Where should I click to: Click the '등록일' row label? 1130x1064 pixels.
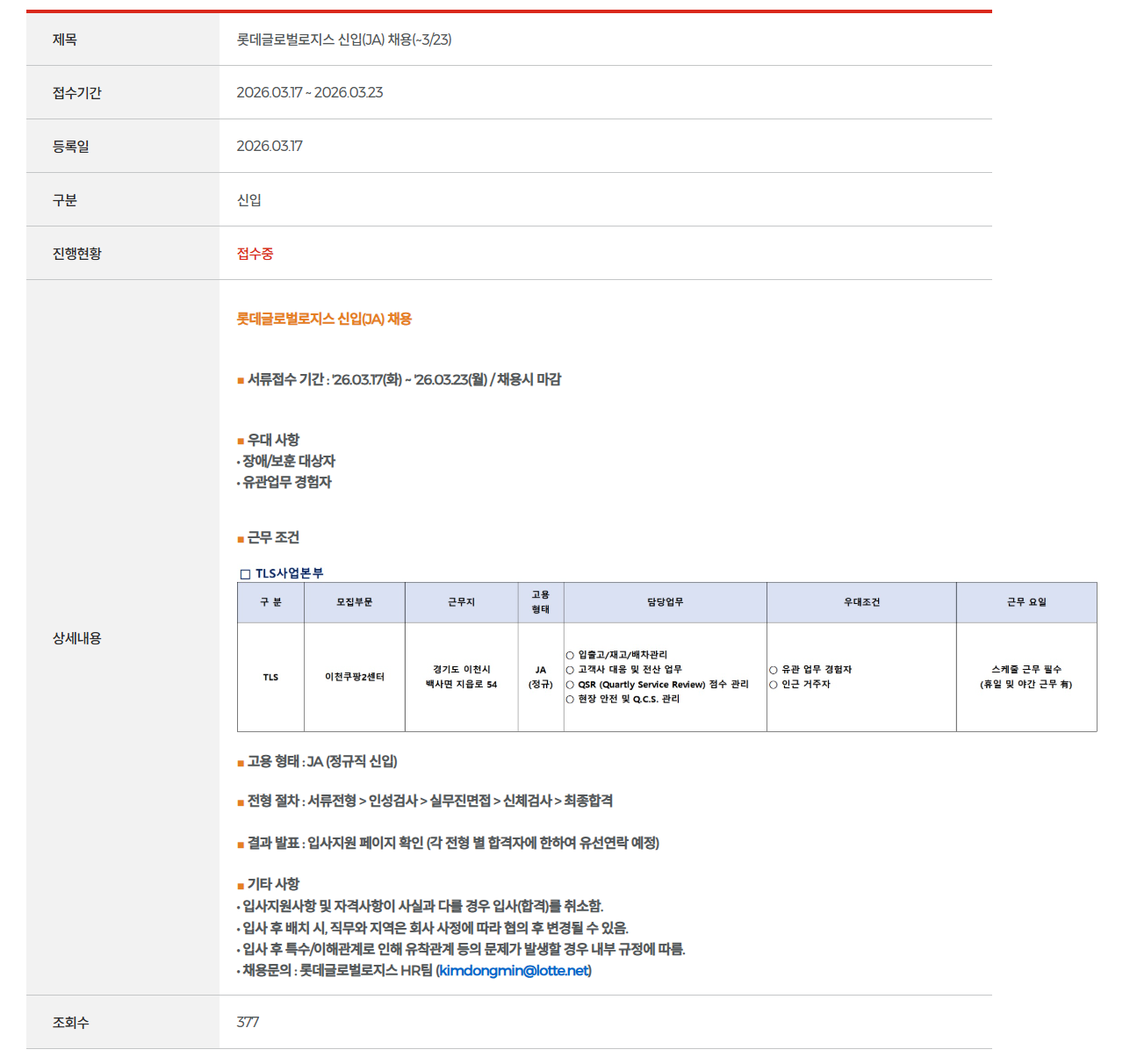71,147
